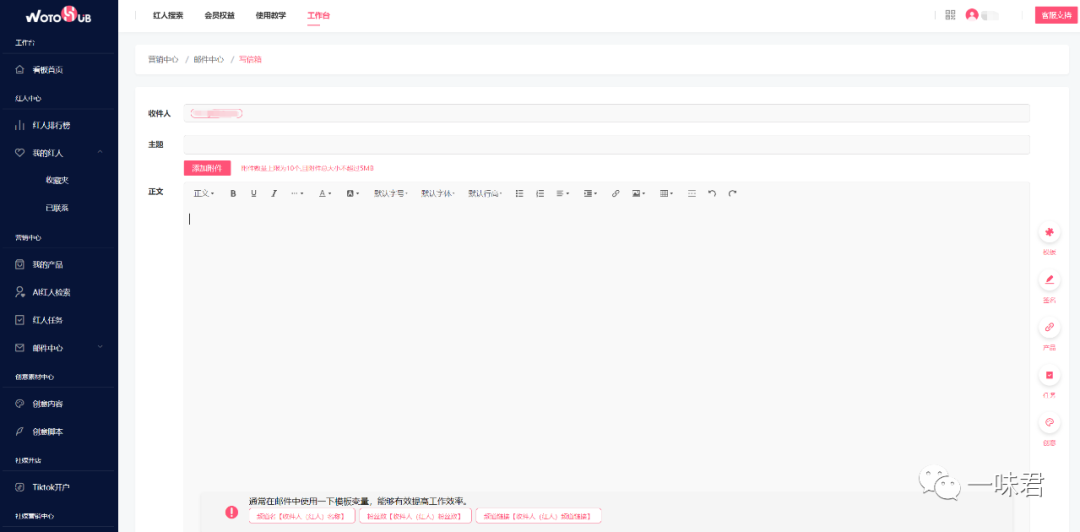Viewport: 1080px width, 532px height.
Task: Open the 会员权益 top menu item
Action: 220,15
